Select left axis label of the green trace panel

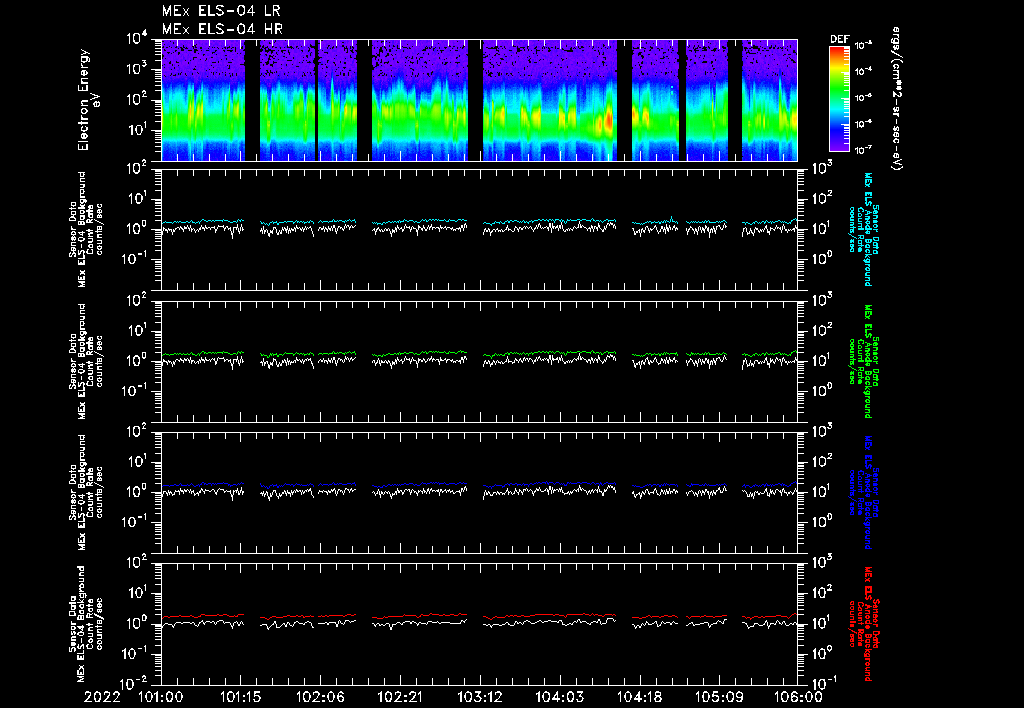coord(86,361)
